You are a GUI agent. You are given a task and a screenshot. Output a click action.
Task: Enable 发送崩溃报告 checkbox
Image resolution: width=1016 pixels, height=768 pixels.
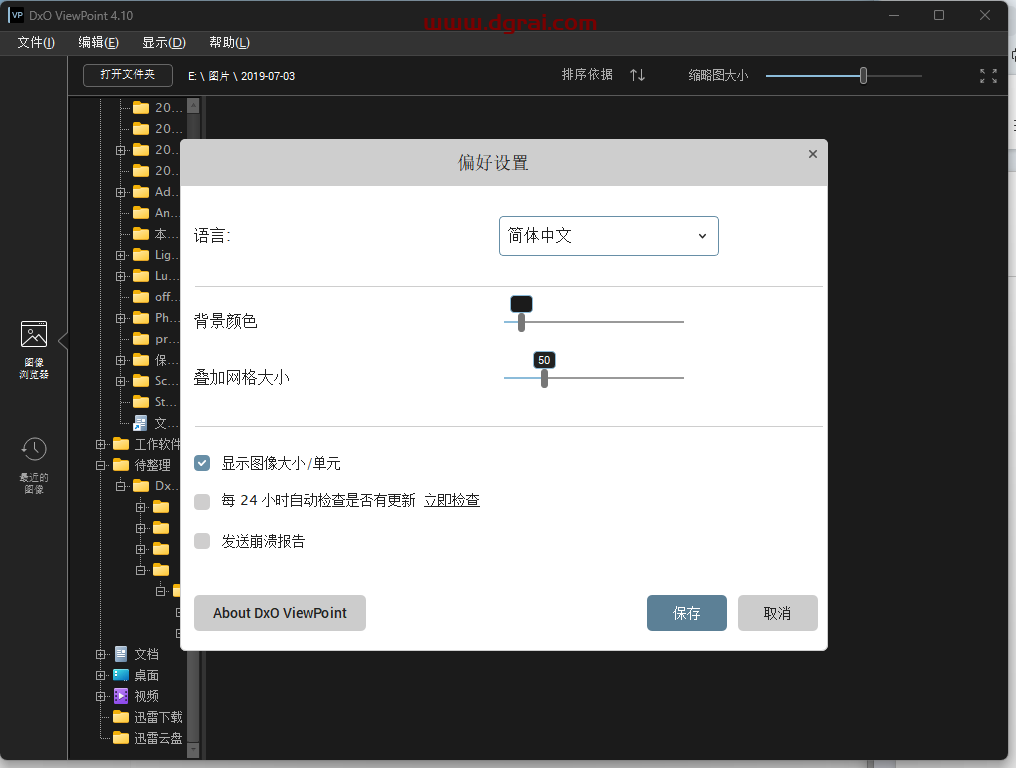[x=202, y=541]
